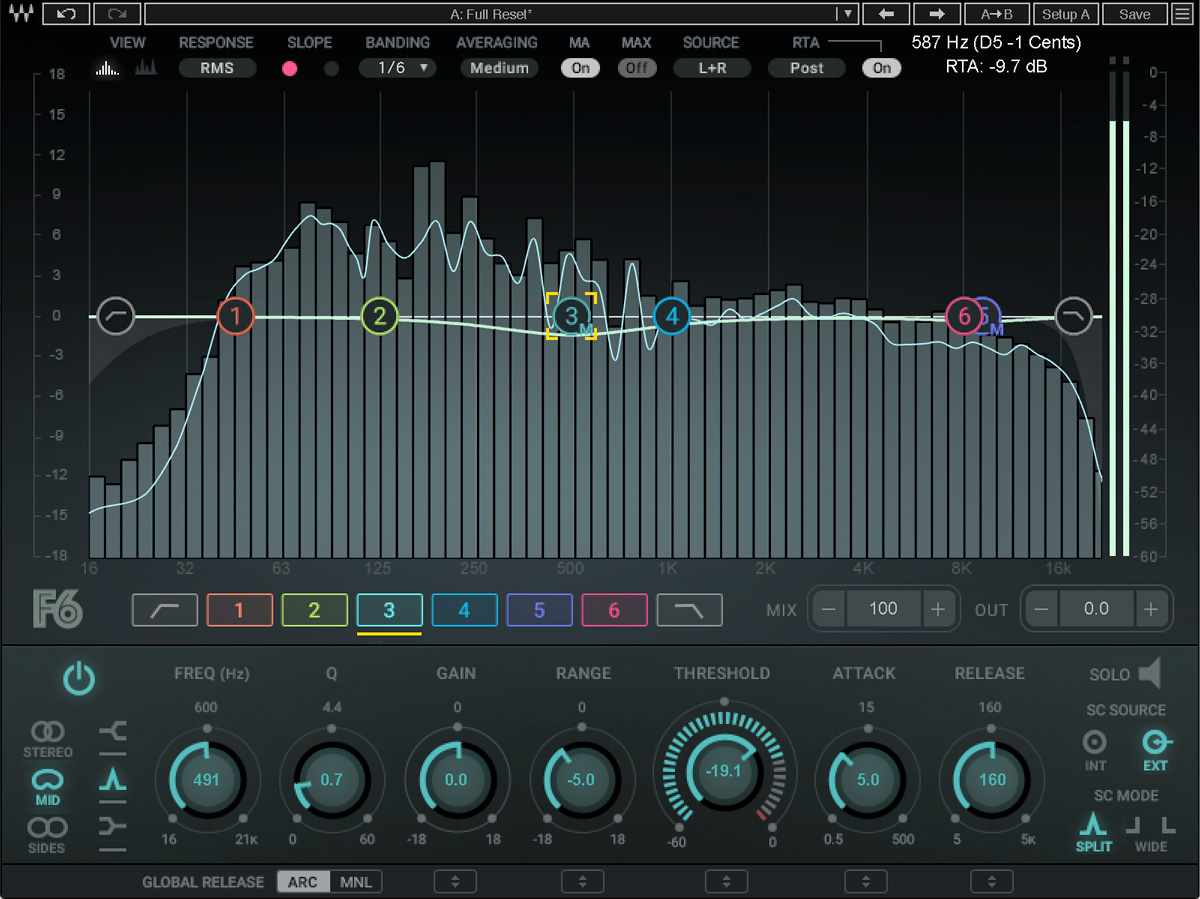Set global release to MNL
The height and width of the screenshot is (899, 1200).
tap(355, 882)
